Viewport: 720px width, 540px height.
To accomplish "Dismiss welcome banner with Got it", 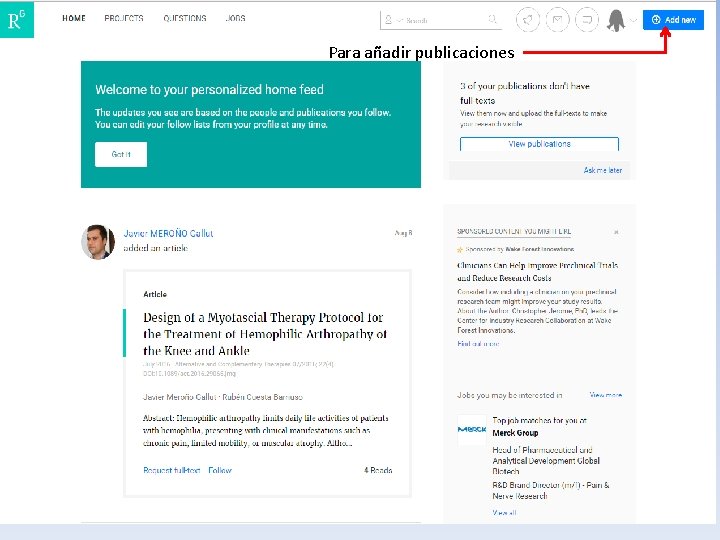I will (121, 154).
